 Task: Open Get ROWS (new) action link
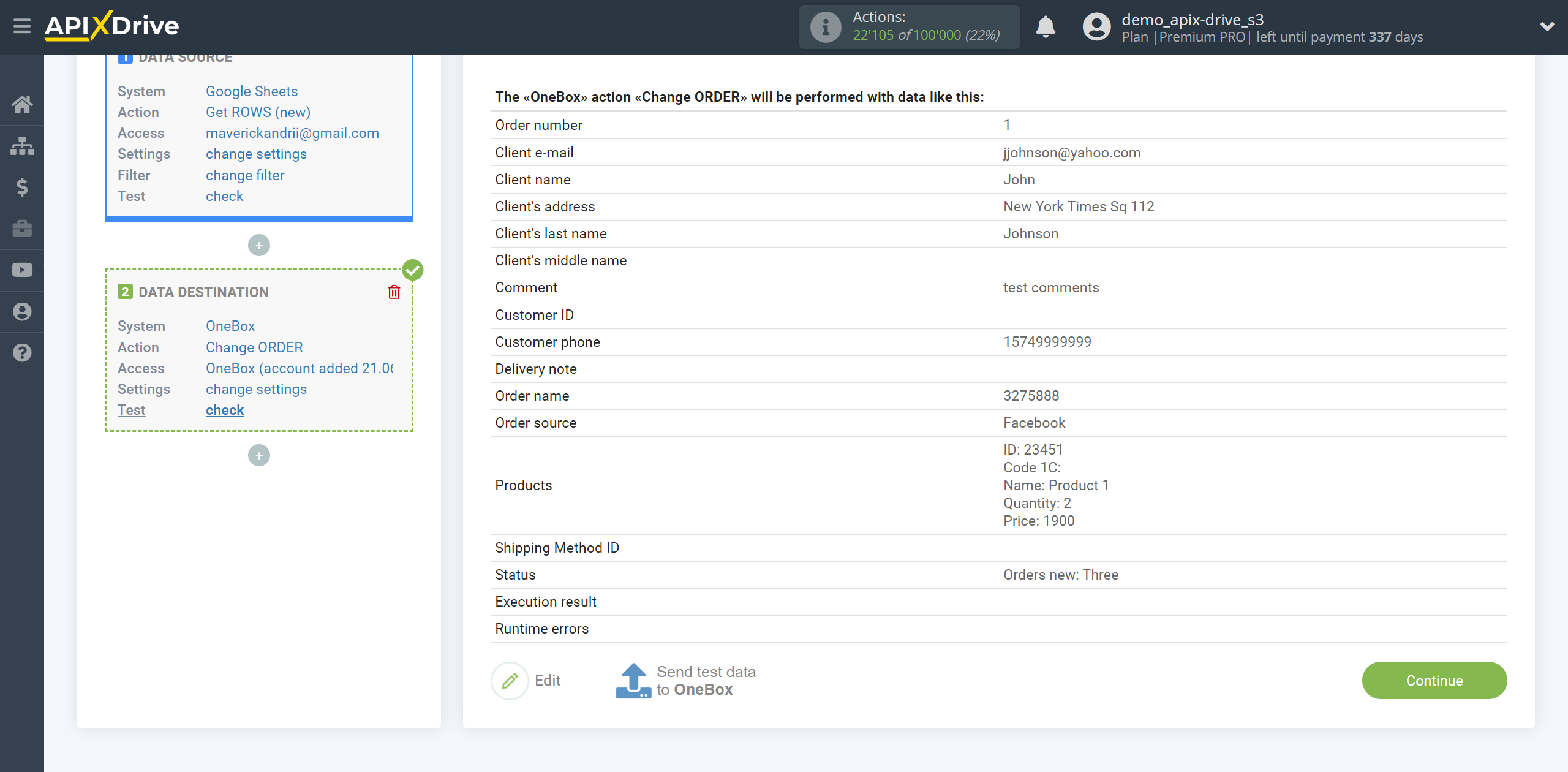pos(258,112)
